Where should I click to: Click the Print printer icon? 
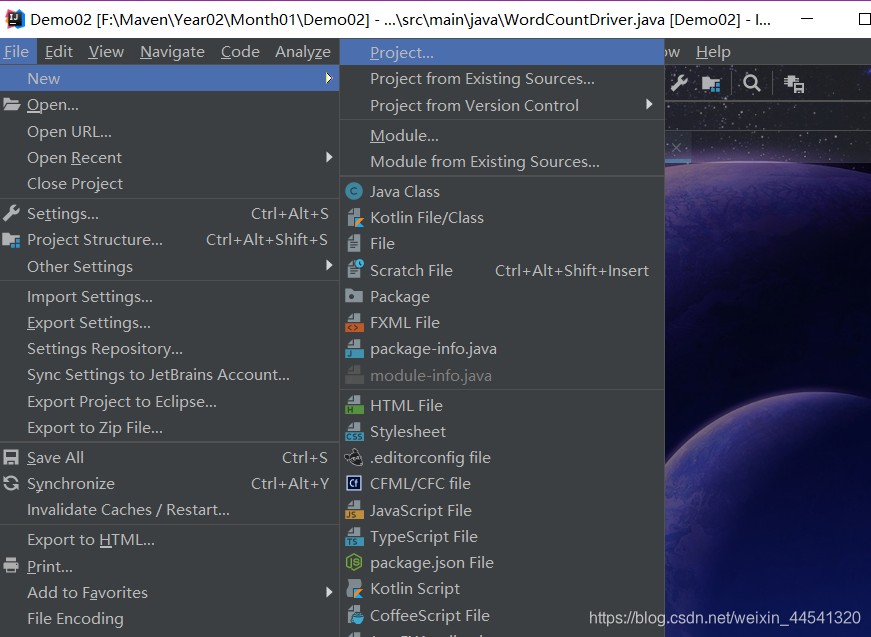point(11,565)
